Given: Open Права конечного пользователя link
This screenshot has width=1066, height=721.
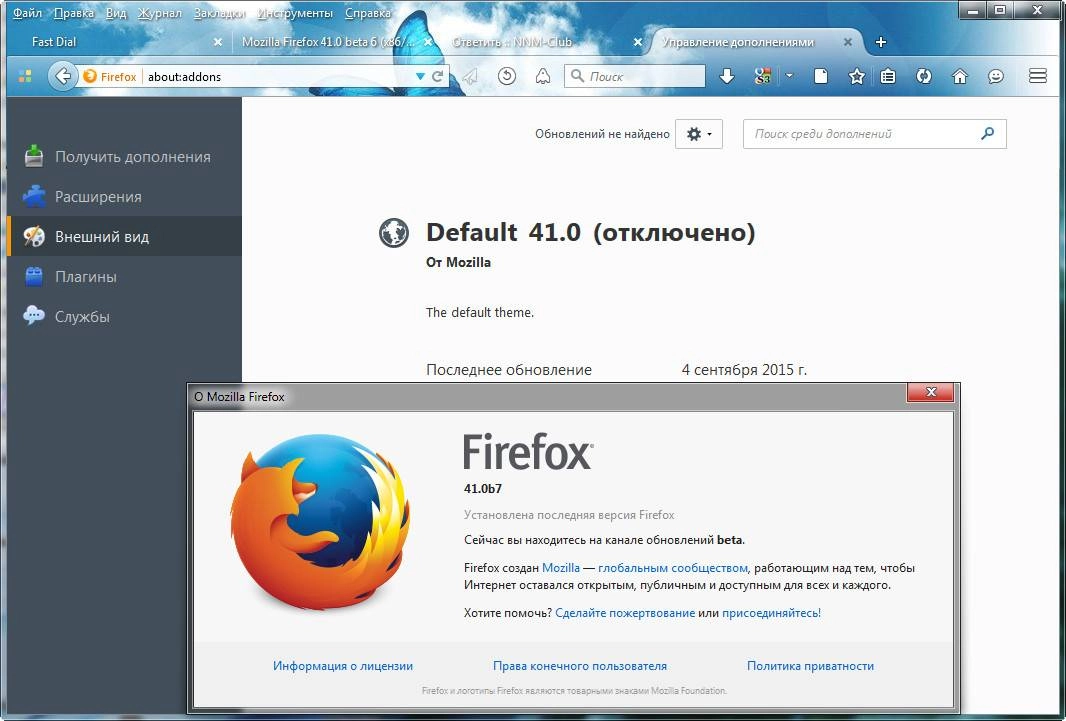Looking at the screenshot, I should click(580, 666).
